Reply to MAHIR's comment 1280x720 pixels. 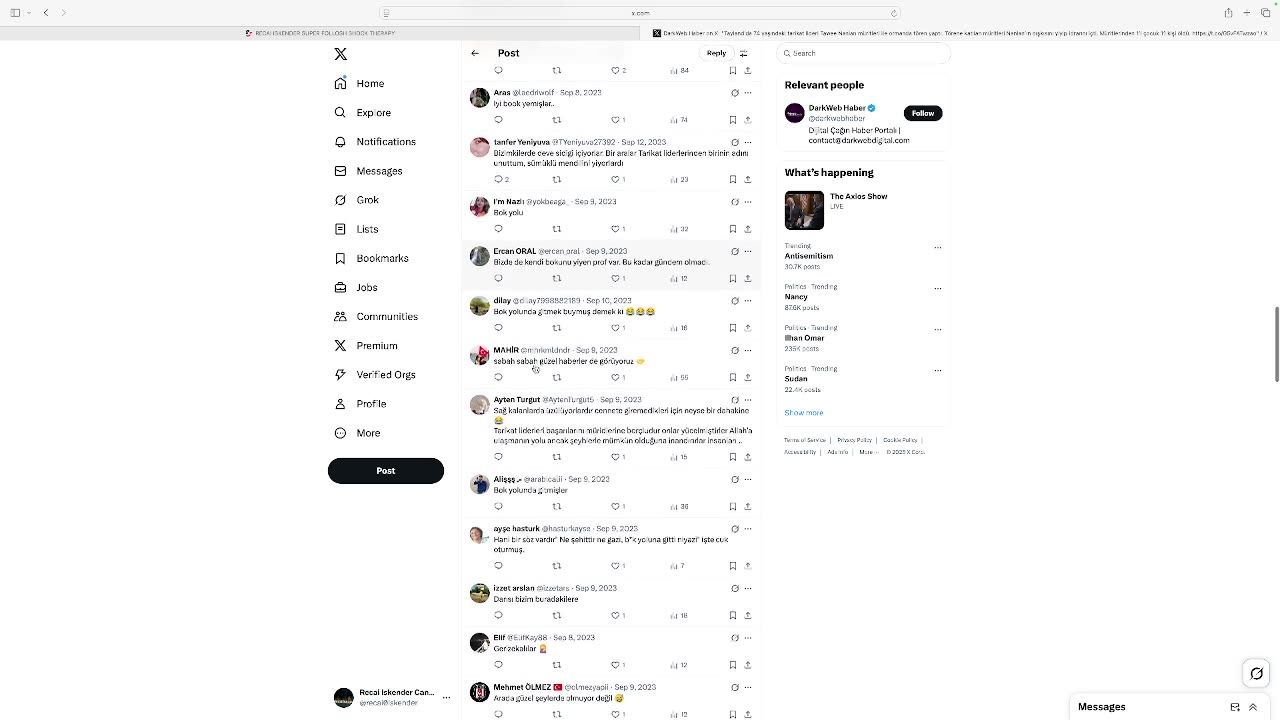coord(498,377)
